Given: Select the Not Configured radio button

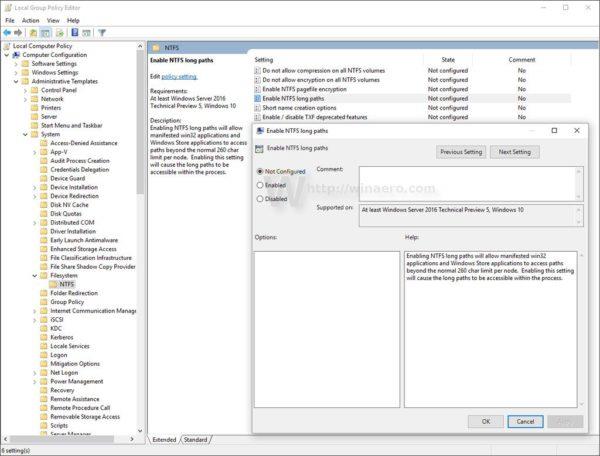Looking at the screenshot, I should pos(260,171).
